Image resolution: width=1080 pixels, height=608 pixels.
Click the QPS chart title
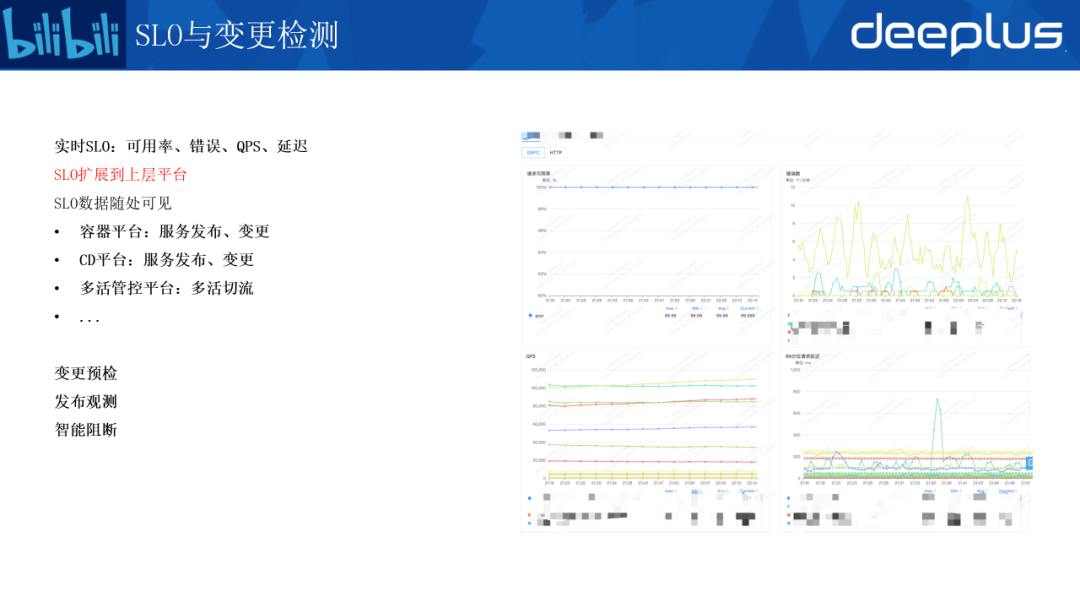point(531,355)
